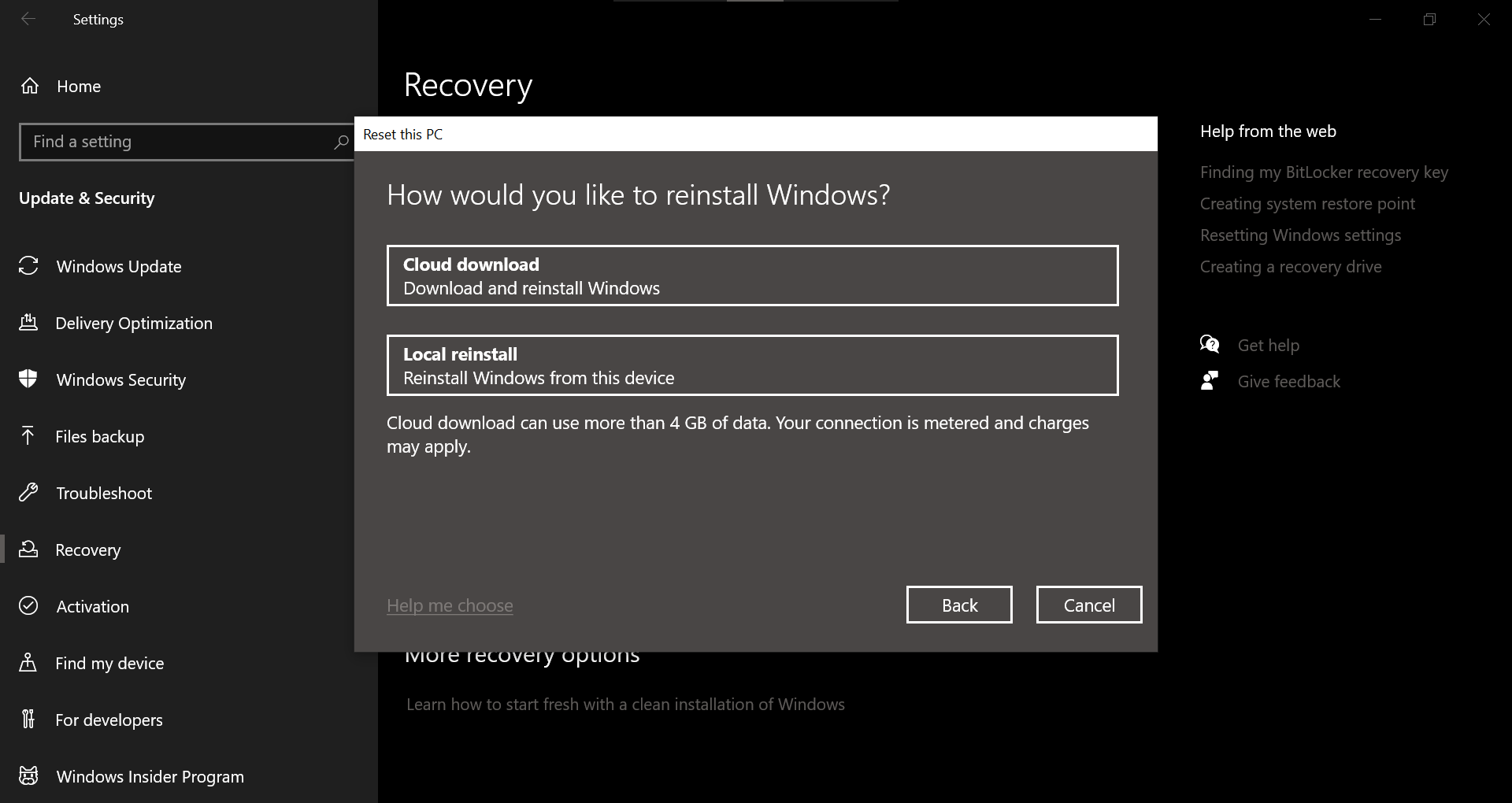Viewport: 1512px width, 803px height.
Task: Open the Windows Update page
Action: 119,266
